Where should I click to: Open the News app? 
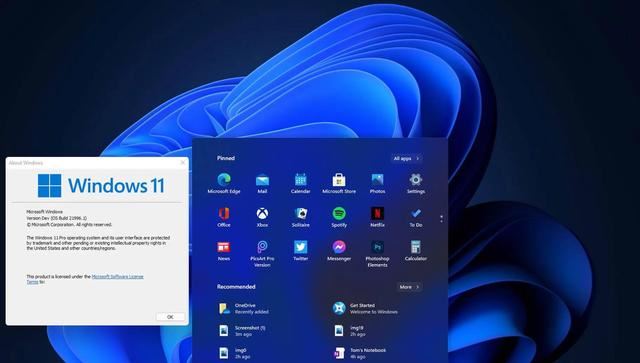[x=224, y=250]
